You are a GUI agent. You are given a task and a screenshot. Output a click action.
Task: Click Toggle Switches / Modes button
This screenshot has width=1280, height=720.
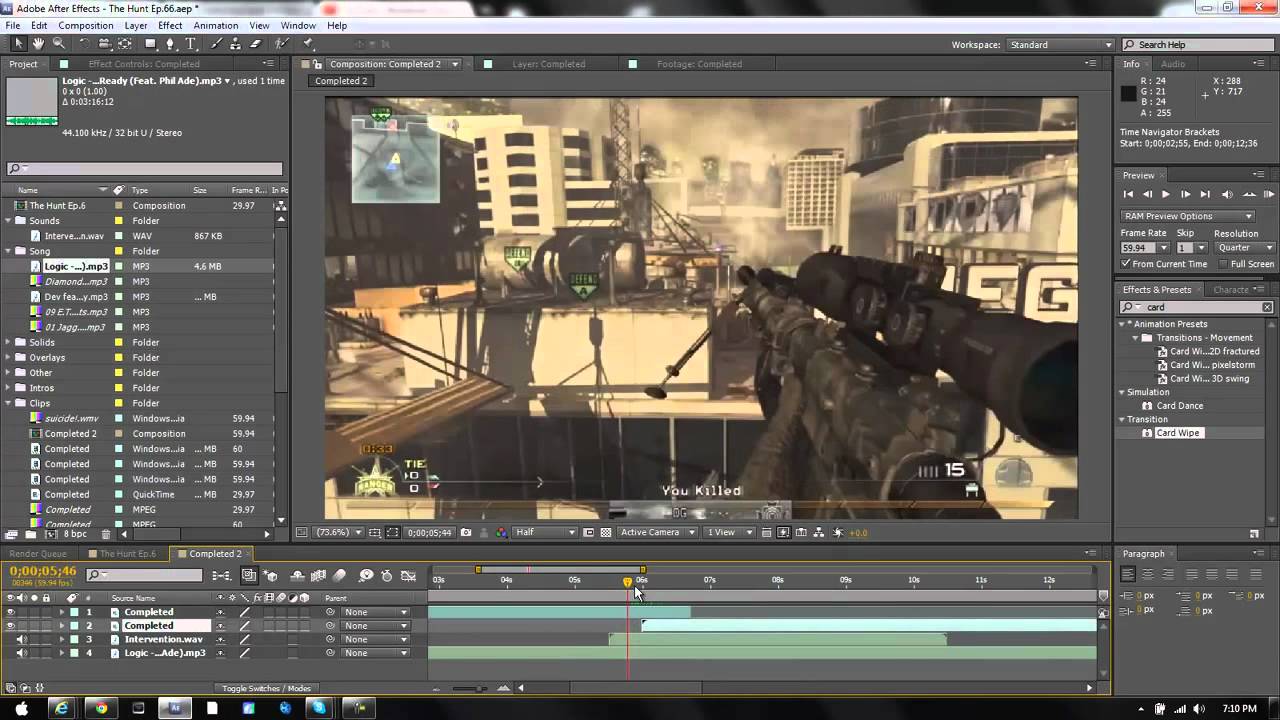(x=266, y=688)
